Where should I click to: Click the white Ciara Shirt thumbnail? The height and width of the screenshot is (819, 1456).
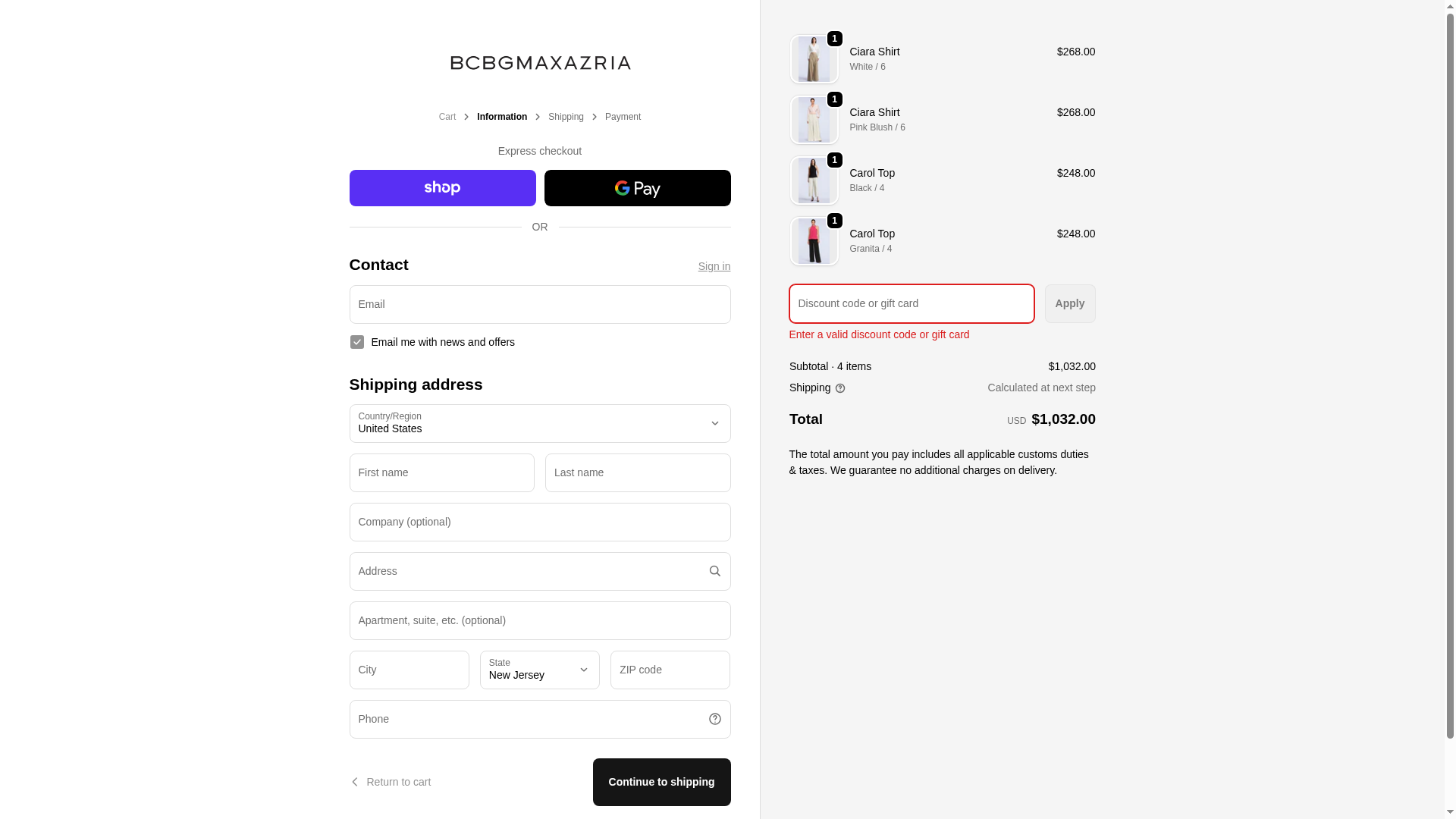[814, 59]
